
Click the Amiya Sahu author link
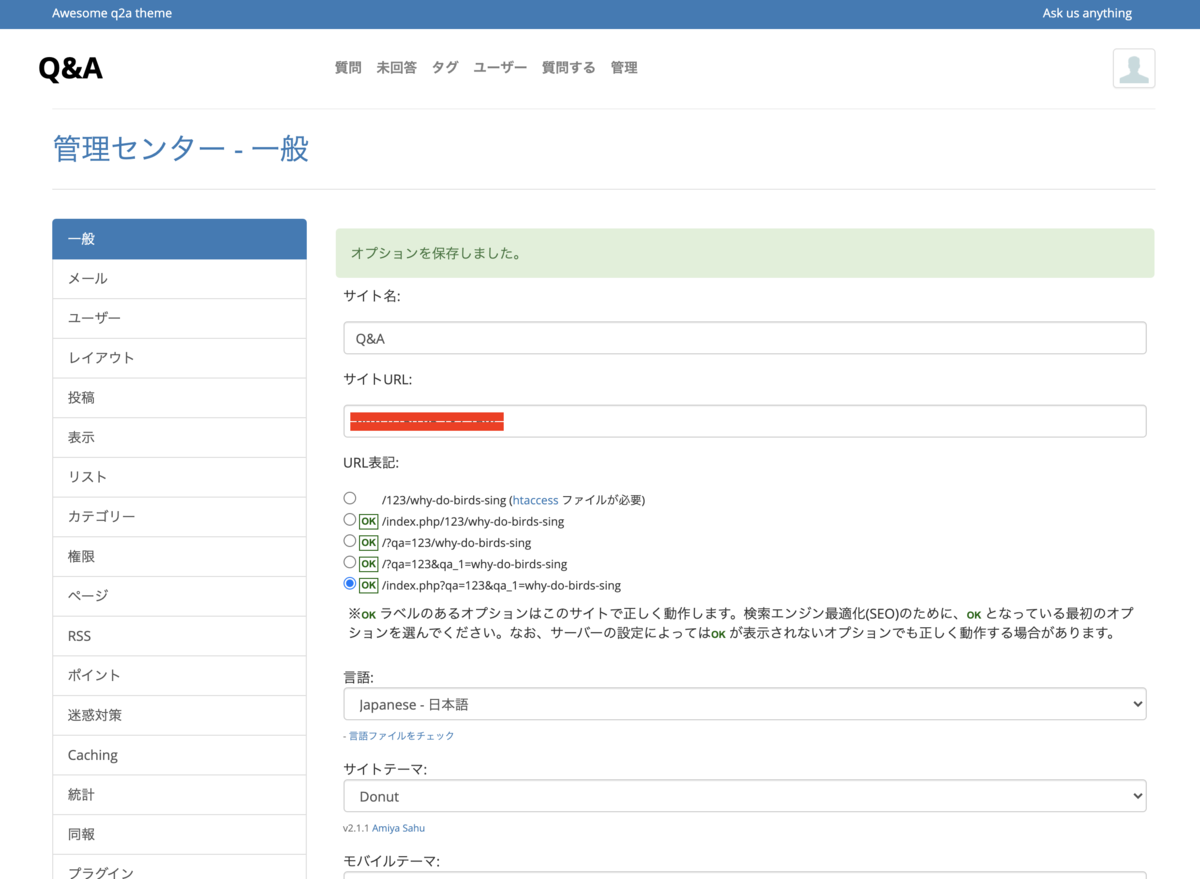click(x=398, y=828)
